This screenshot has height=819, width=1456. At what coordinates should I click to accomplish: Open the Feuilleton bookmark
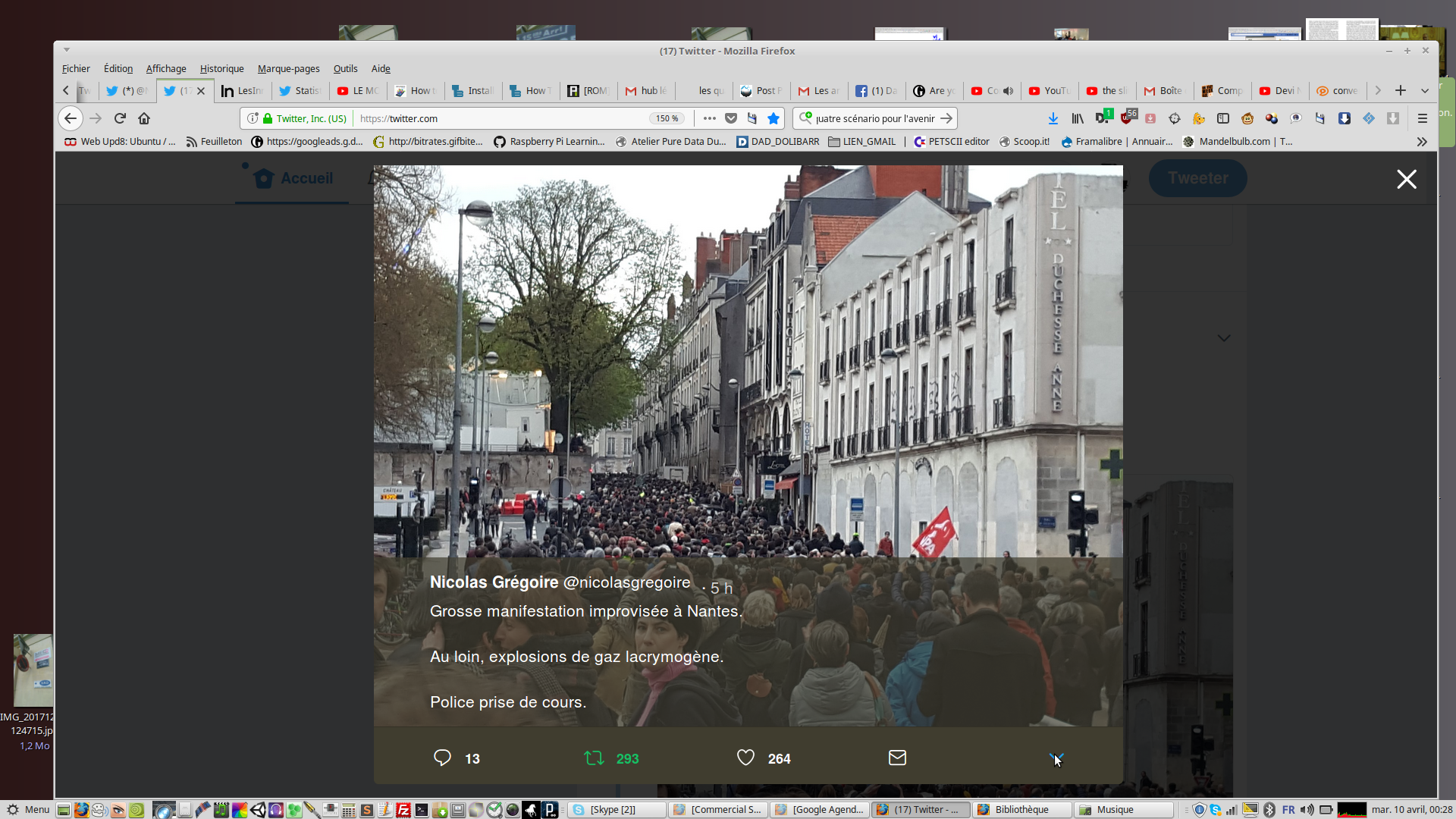click(214, 142)
